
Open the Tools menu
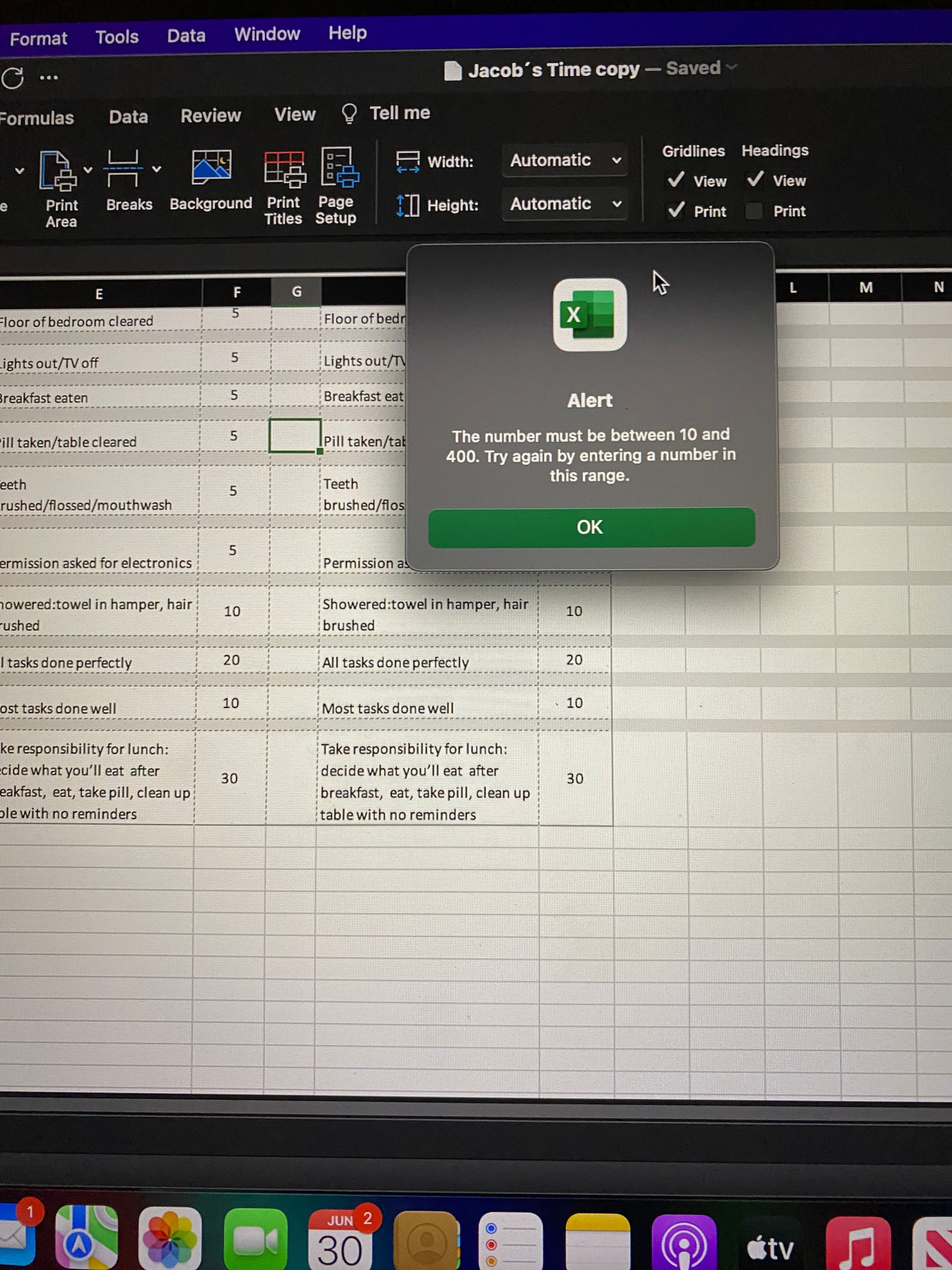point(117,37)
